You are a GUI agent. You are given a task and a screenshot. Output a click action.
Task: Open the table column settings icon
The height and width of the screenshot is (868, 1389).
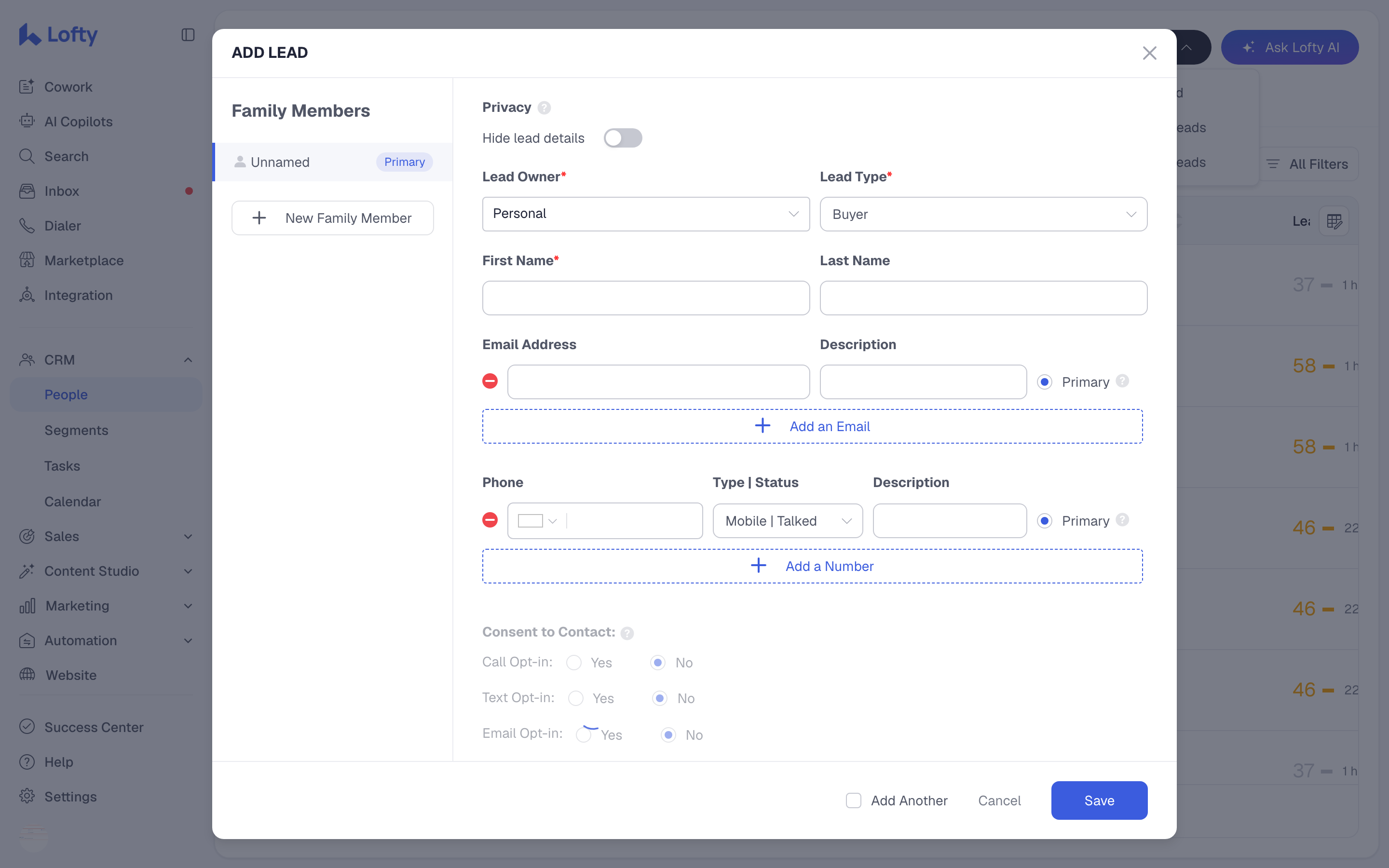[x=1334, y=221]
